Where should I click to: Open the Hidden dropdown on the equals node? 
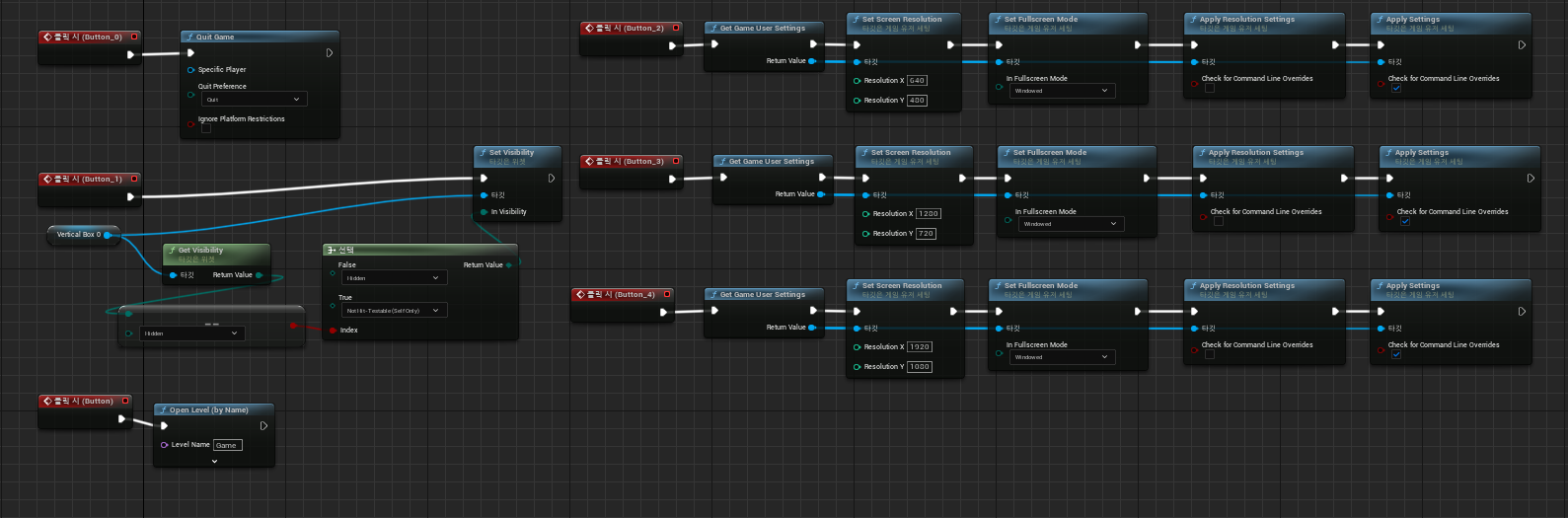pyautogui.click(x=192, y=333)
